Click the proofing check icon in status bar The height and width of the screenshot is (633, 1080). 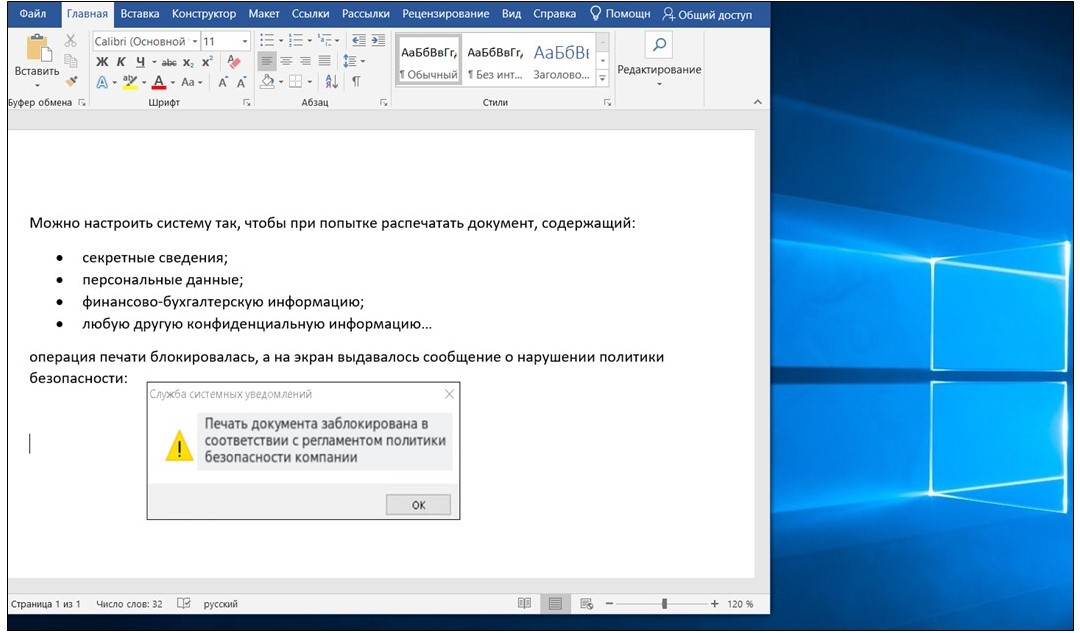coord(183,603)
